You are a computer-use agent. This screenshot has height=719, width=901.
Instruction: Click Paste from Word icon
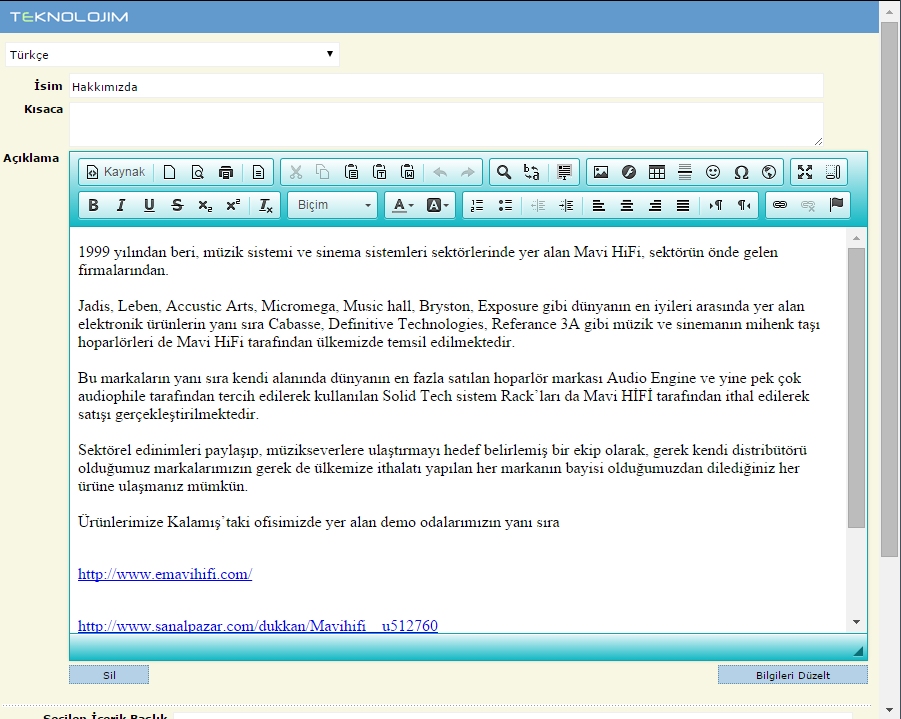click(407, 172)
